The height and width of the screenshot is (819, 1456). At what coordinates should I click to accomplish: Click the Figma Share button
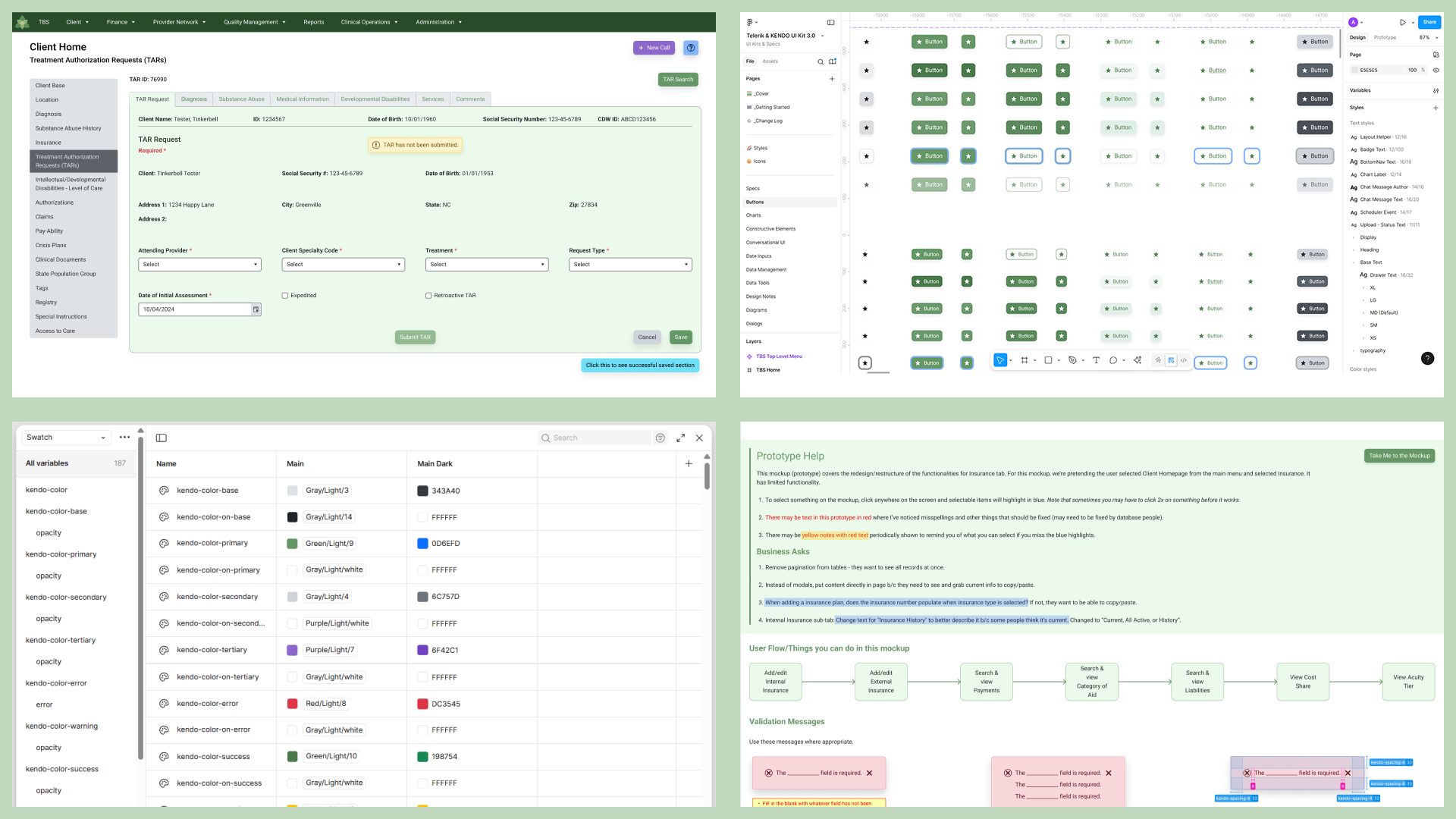1429,22
